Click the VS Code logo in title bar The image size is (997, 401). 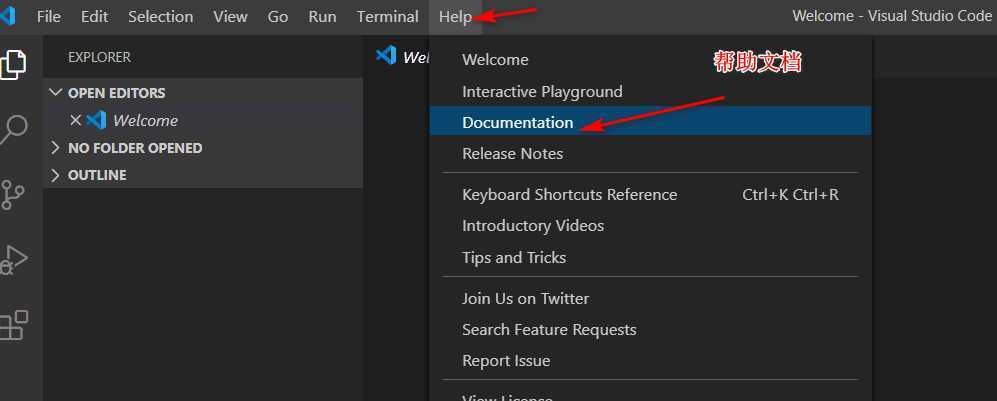(7, 16)
